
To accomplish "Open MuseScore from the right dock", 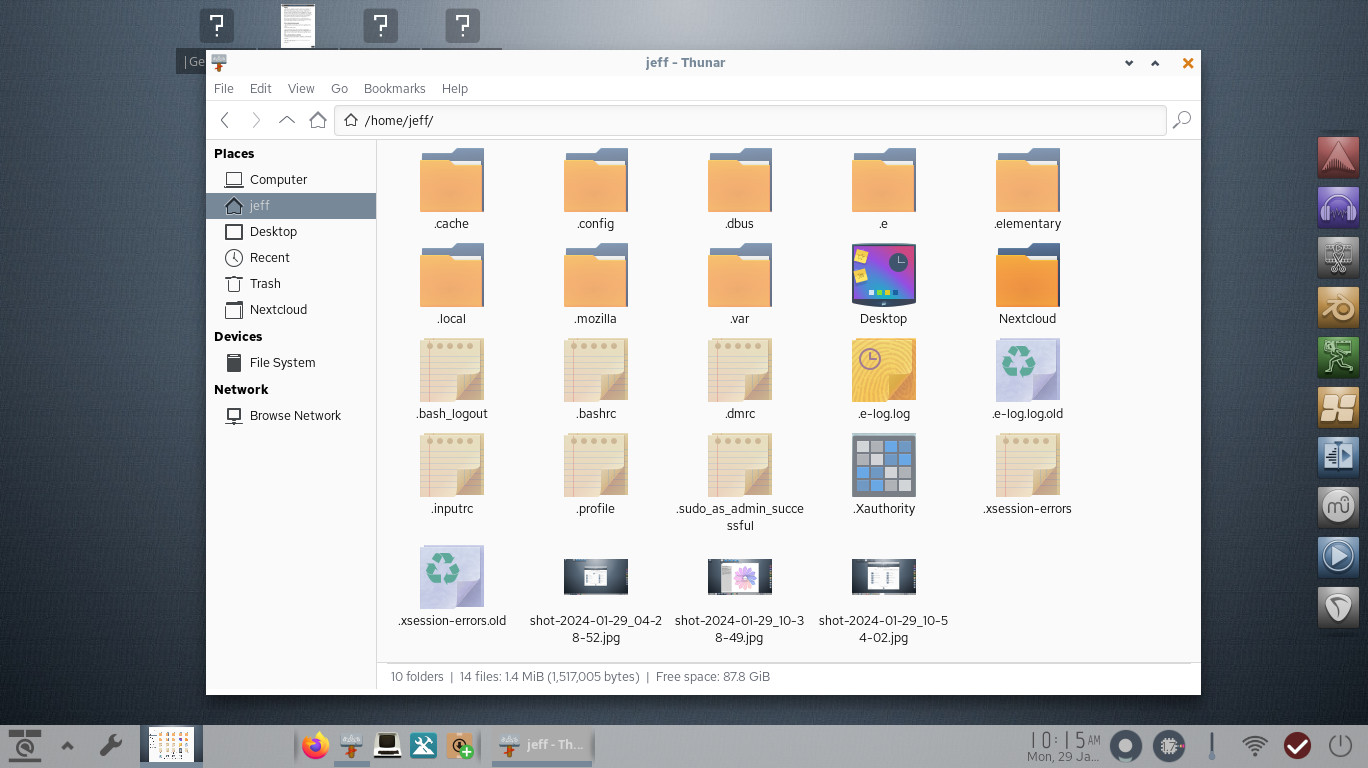I will 1338,507.
